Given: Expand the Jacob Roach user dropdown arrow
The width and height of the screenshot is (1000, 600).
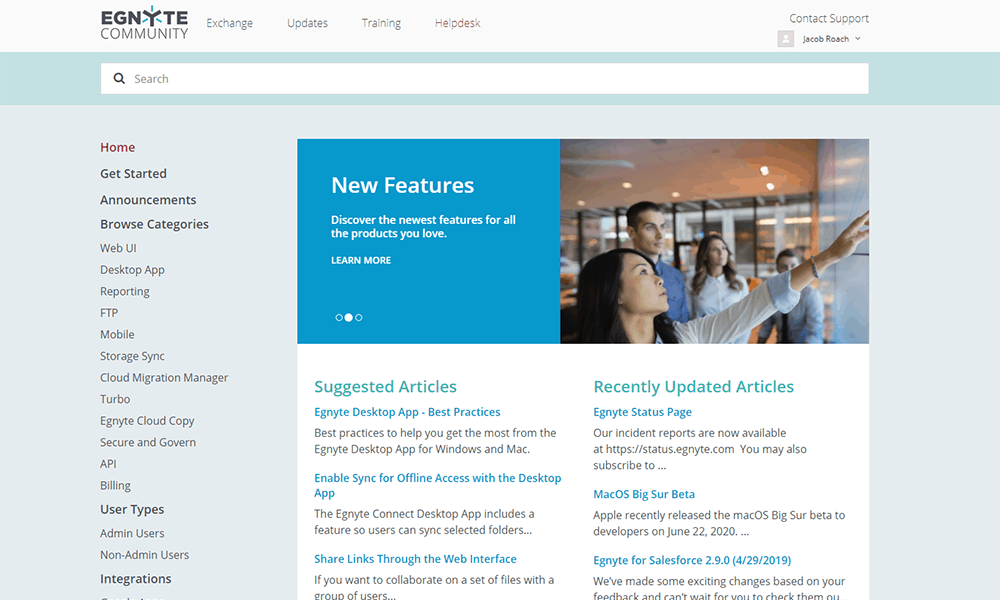Looking at the screenshot, I should [858, 39].
